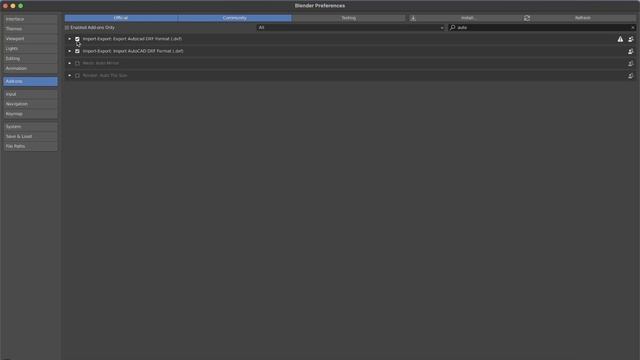Screen dimensions: 640x360
Task: Disable Export Autocad DXF Format add-on checkbox
Action: [77, 39]
